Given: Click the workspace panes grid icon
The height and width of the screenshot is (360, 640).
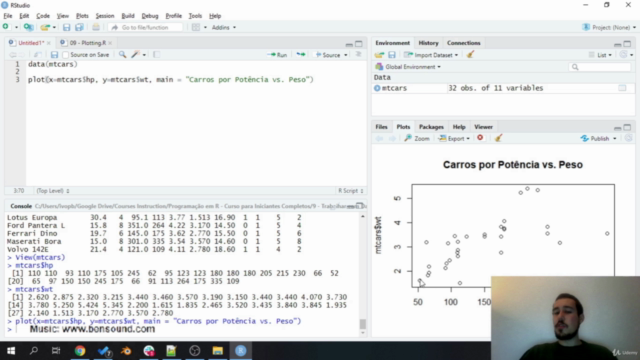Looking at the screenshot, I should tap(196, 27).
